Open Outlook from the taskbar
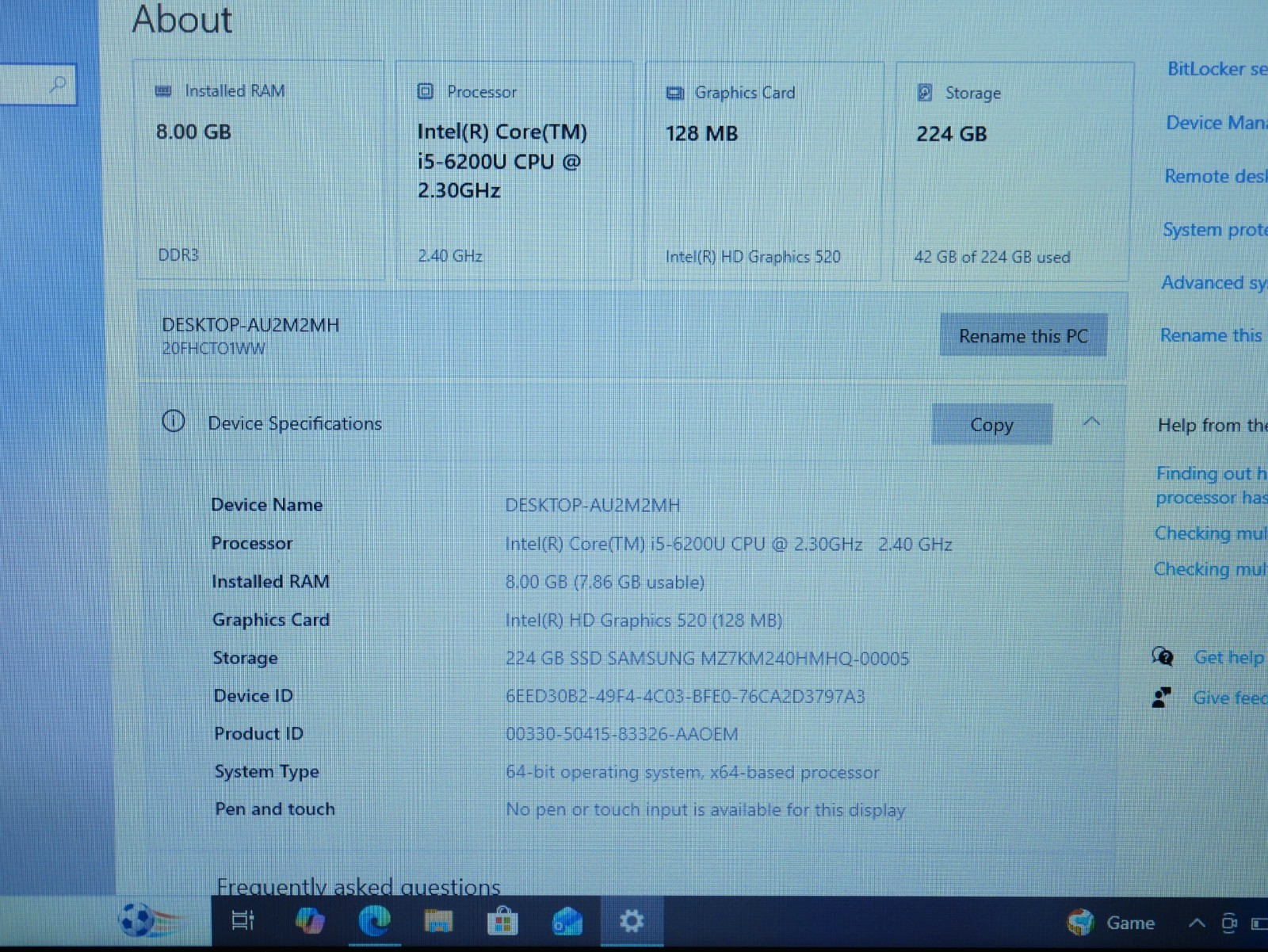The height and width of the screenshot is (952, 1268). [567, 922]
